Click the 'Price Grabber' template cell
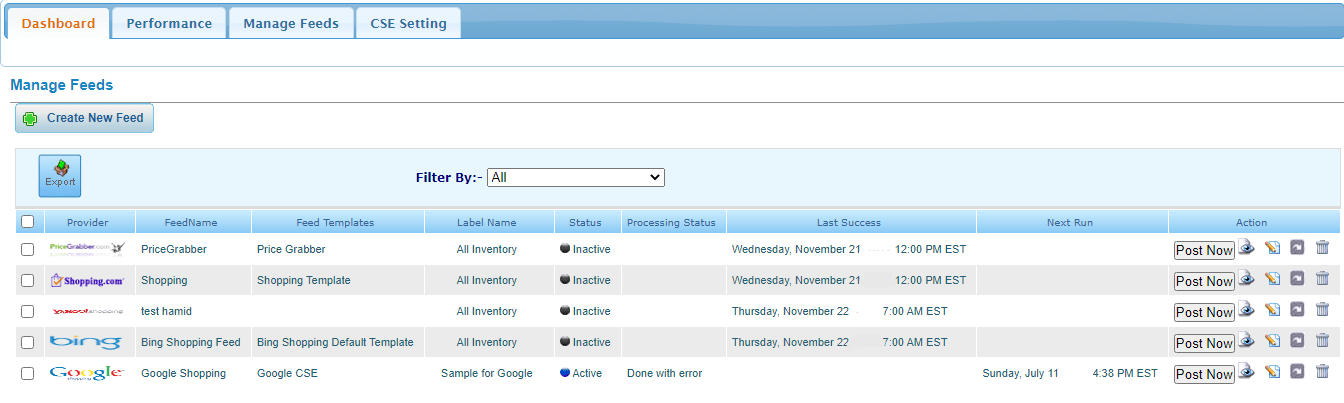Image resolution: width=1344 pixels, height=403 pixels. [291, 249]
